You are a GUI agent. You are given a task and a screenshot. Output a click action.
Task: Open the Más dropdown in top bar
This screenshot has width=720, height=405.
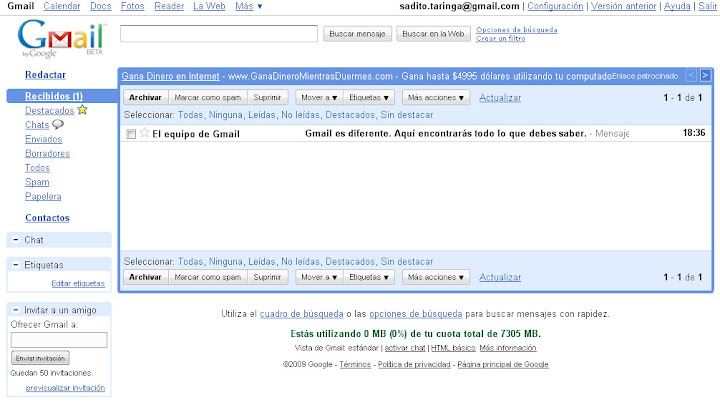pos(248,6)
